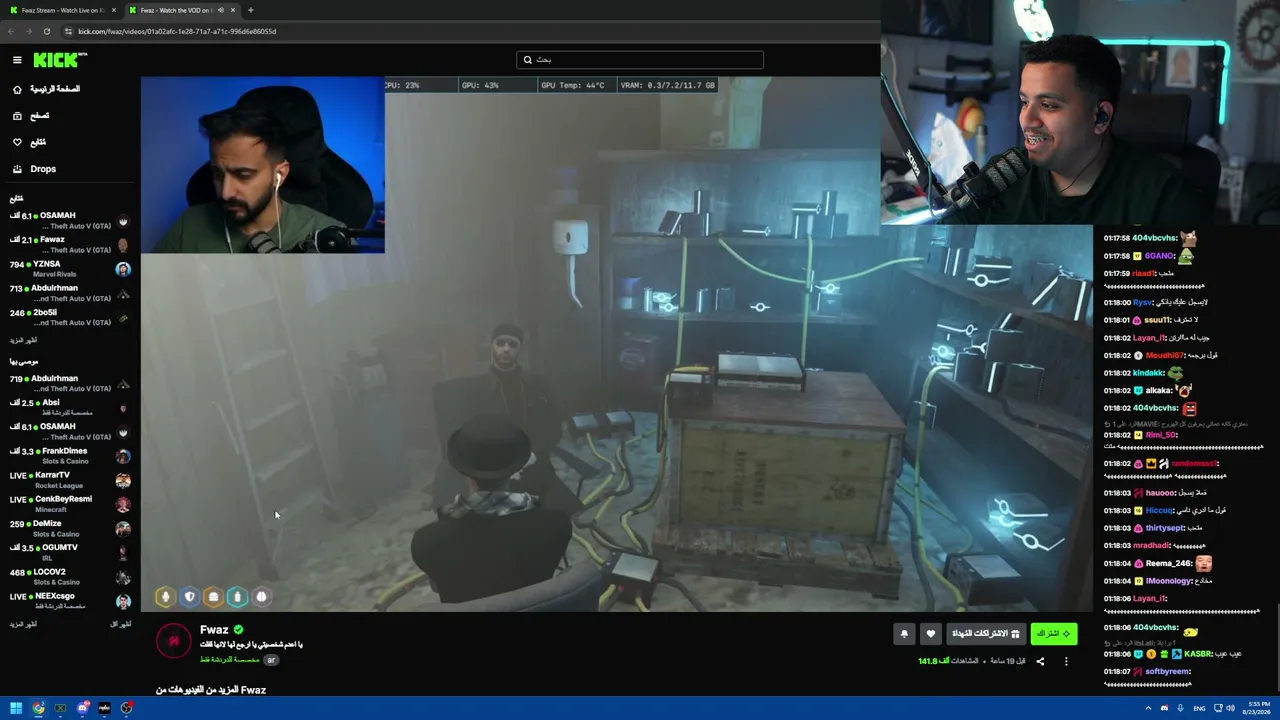Viewport: 1280px width, 720px height.
Task: Show hidden system tray icons
Action: tap(1148, 708)
